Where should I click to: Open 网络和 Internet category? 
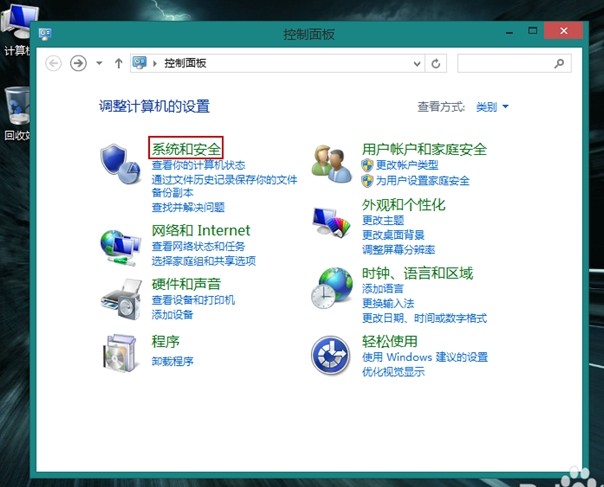[x=201, y=230]
